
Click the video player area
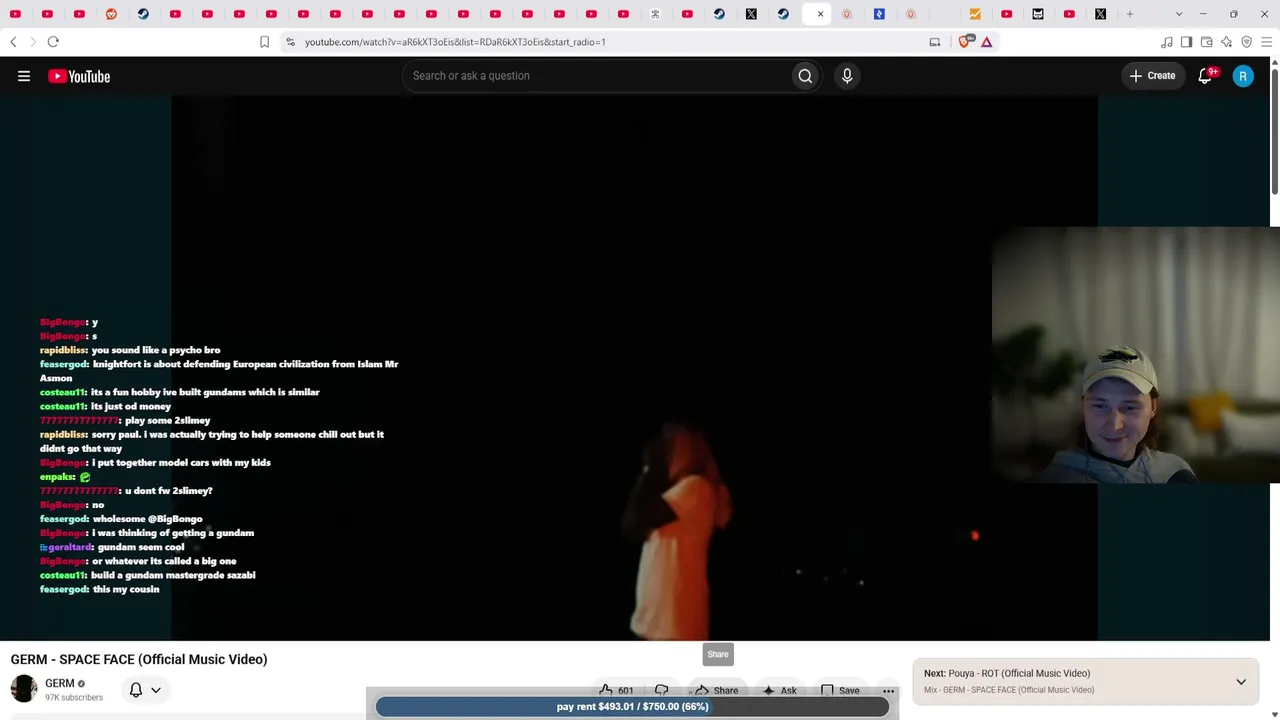coord(635,368)
